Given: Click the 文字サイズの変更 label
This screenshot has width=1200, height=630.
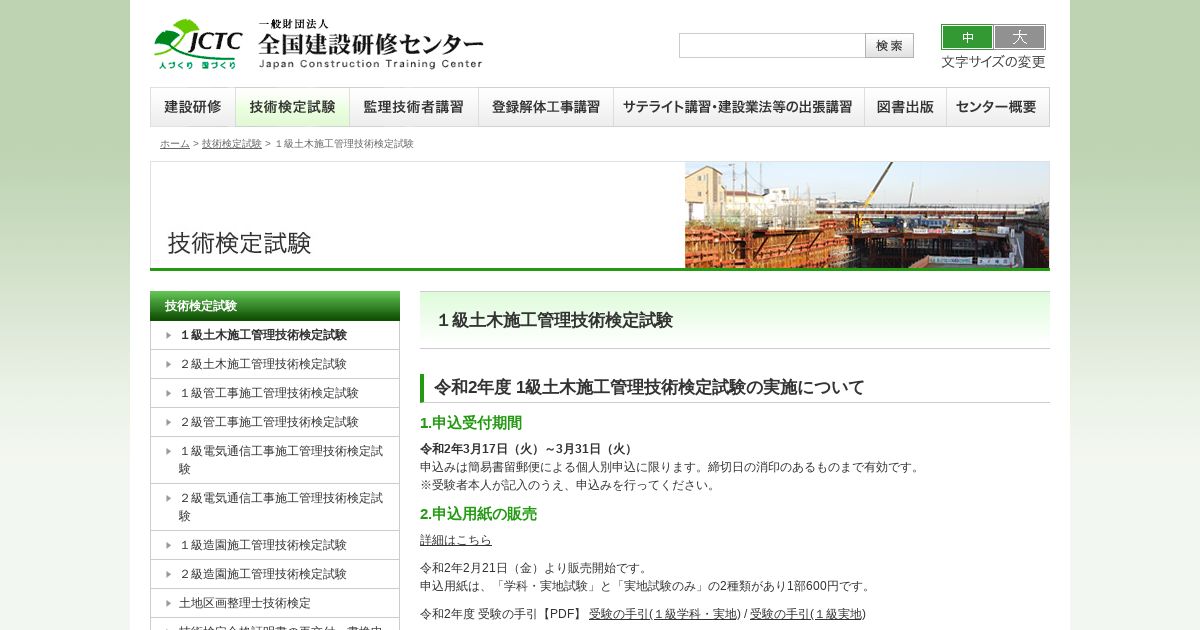Looking at the screenshot, I should [x=993, y=62].
